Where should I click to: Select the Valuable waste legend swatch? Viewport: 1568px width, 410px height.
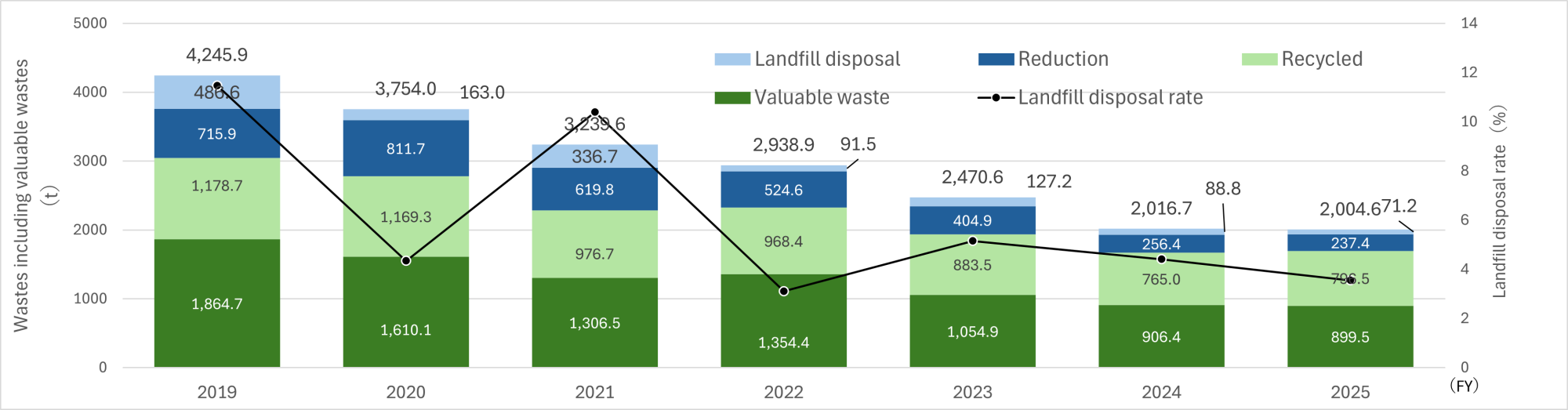[x=732, y=98]
